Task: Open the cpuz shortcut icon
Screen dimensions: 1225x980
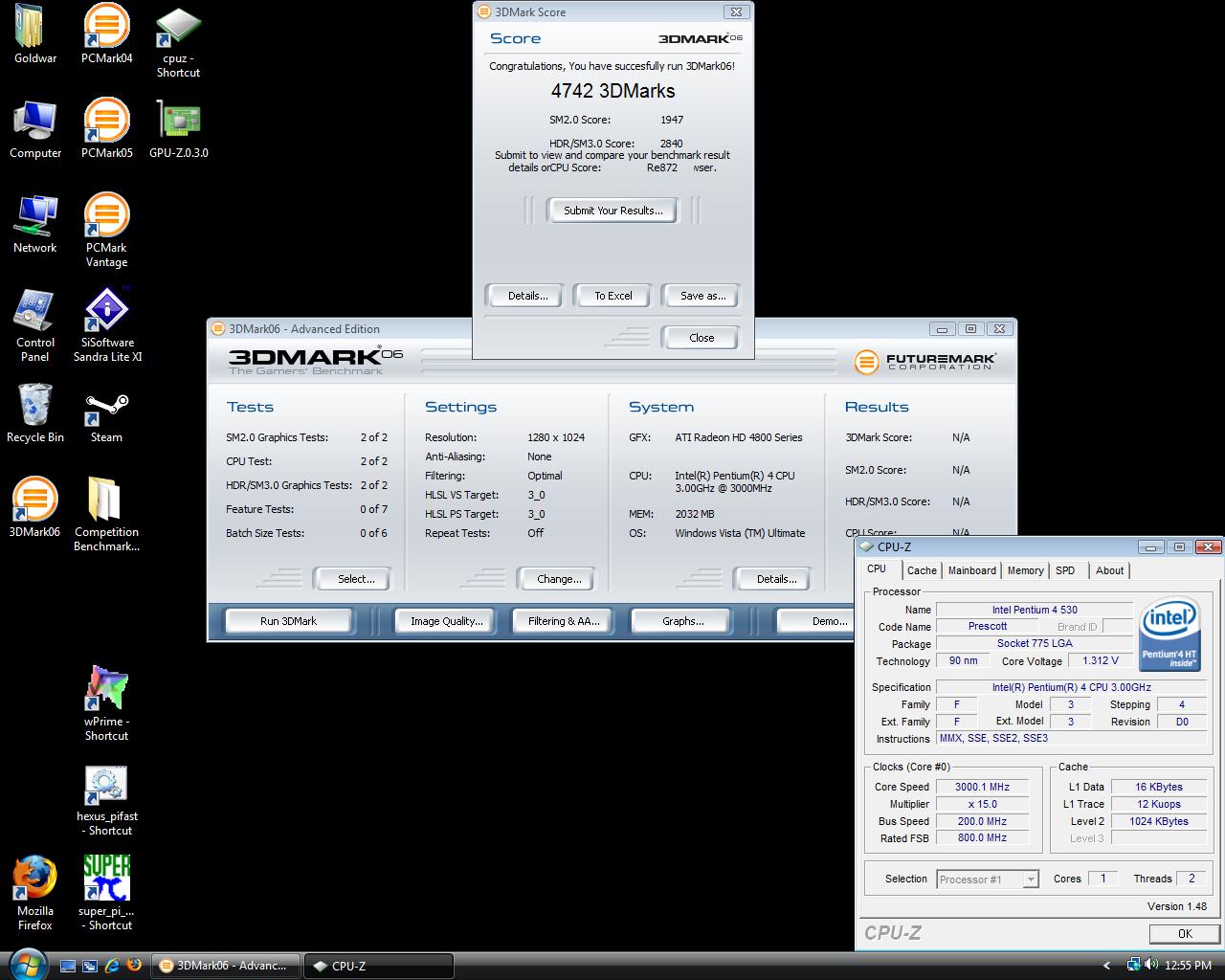Action: click(x=178, y=41)
